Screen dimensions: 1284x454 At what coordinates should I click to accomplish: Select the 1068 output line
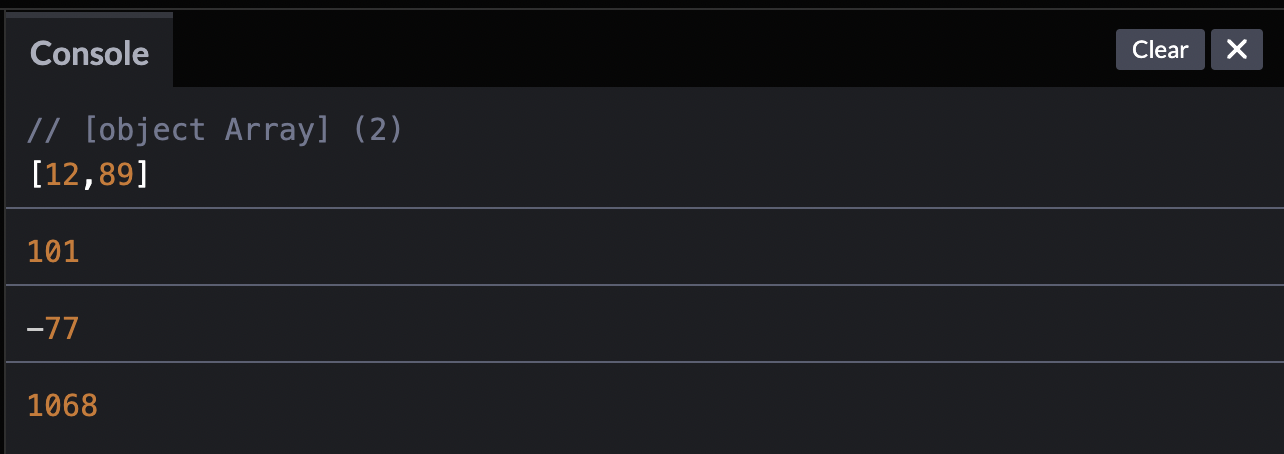tap(645, 405)
